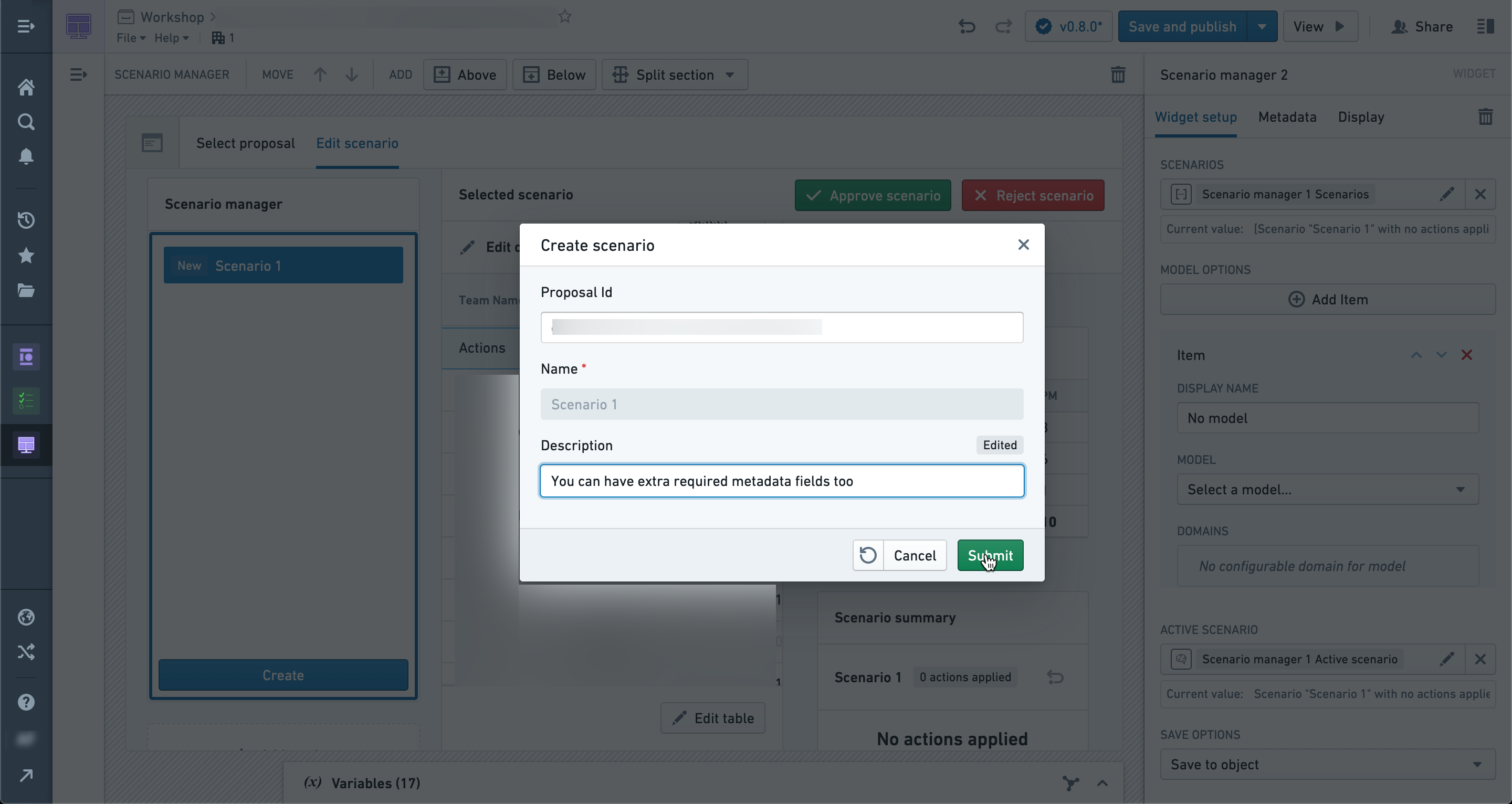Remove the model Item with red X
1512x804 pixels.
click(1467, 355)
